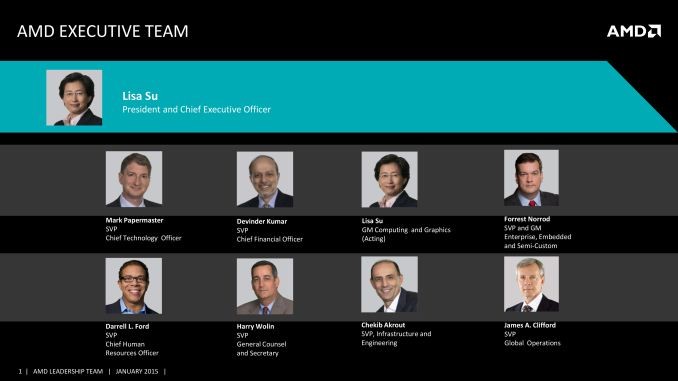The width and height of the screenshot is (678, 381).
Task: Click Devinder Kumar's portrait photo
Action: point(265,179)
